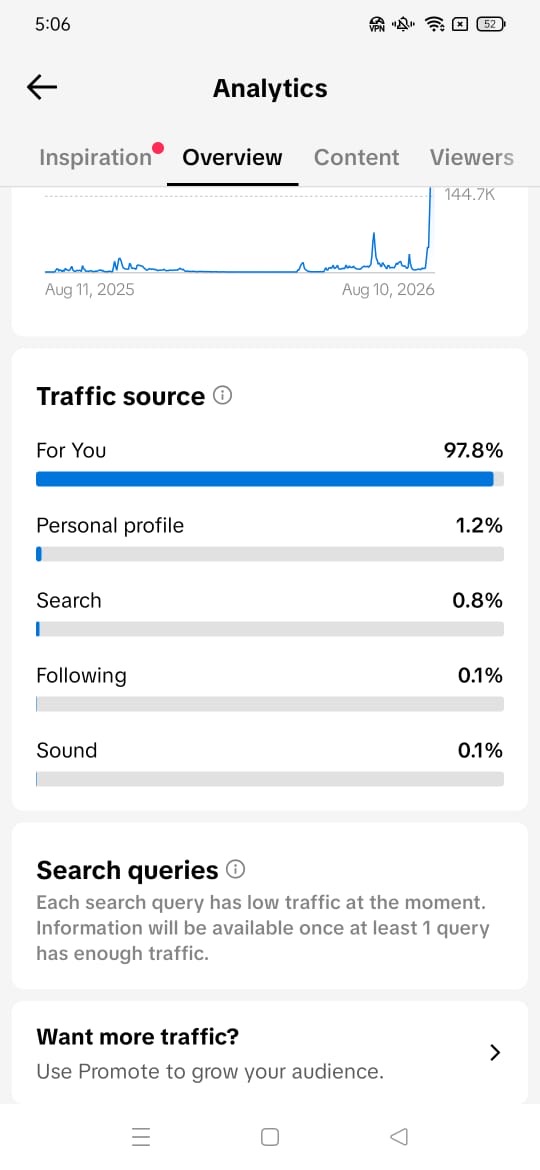Tap Android back triangle icon
The image size is (540, 1170).
399,1136
